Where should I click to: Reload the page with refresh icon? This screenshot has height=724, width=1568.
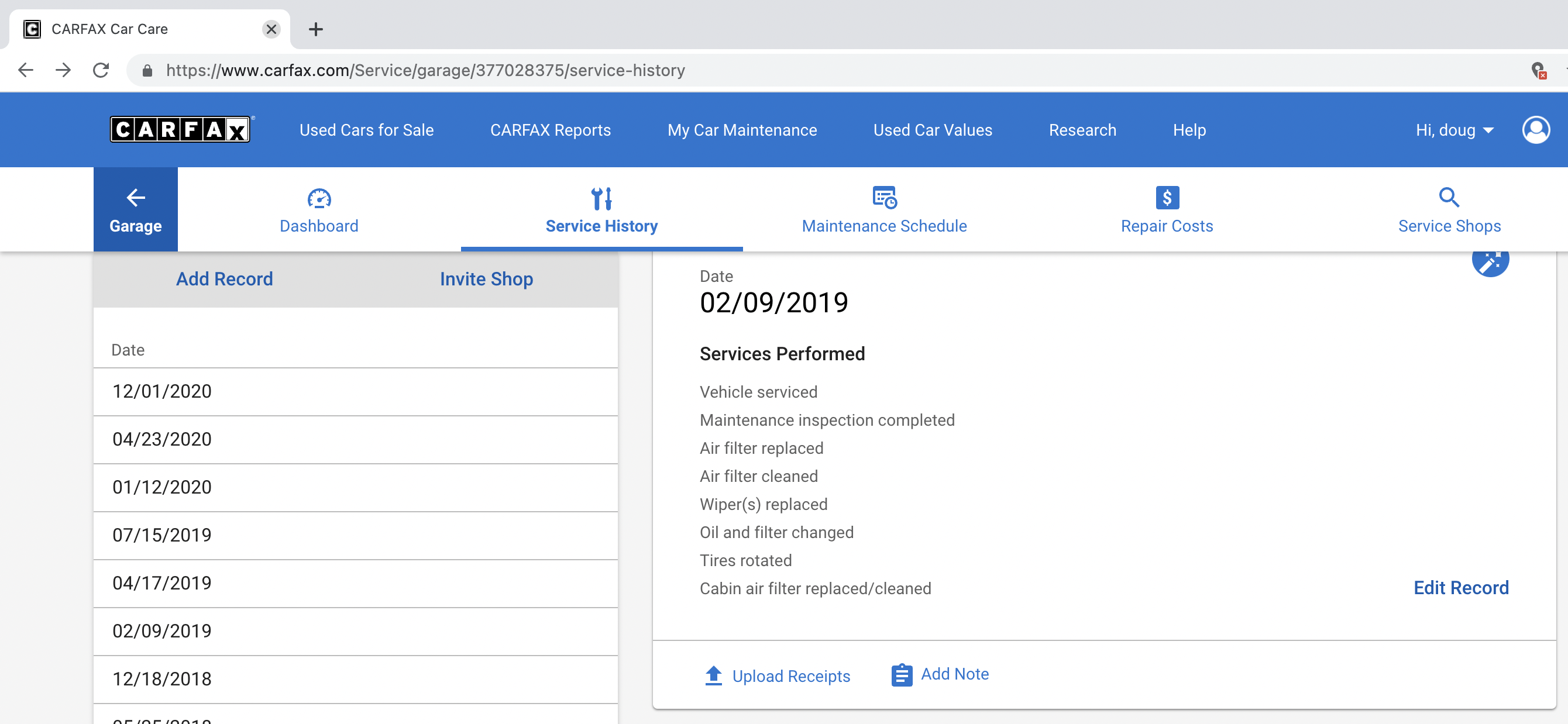(101, 70)
